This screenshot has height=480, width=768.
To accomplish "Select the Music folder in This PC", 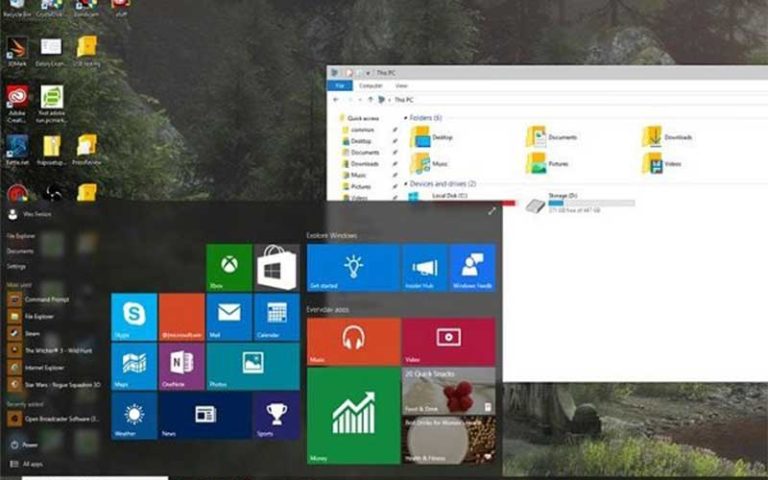I will (x=429, y=164).
